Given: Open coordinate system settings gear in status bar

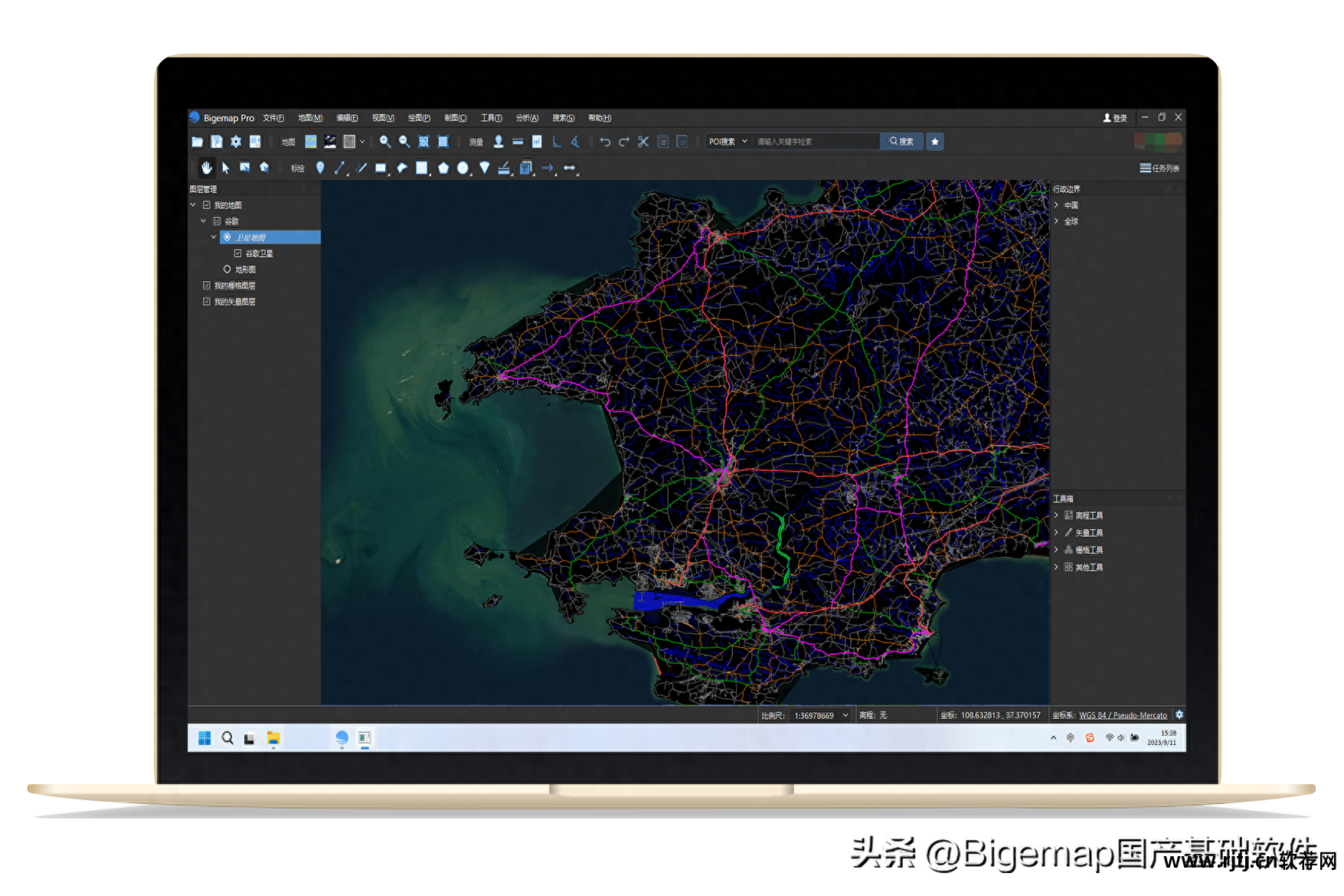Looking at the screenshot, I should tap(1179, 715).
